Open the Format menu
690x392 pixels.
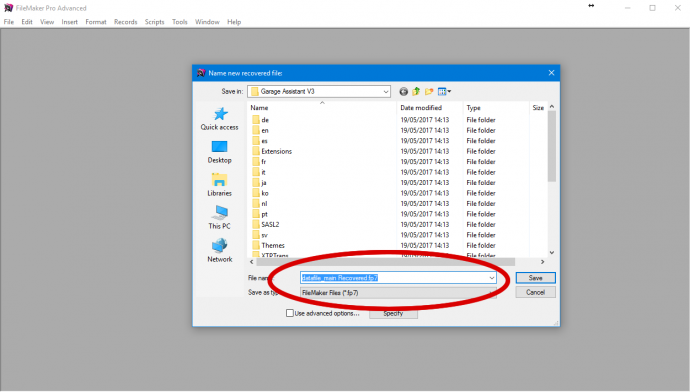click(x=96, y=22)
